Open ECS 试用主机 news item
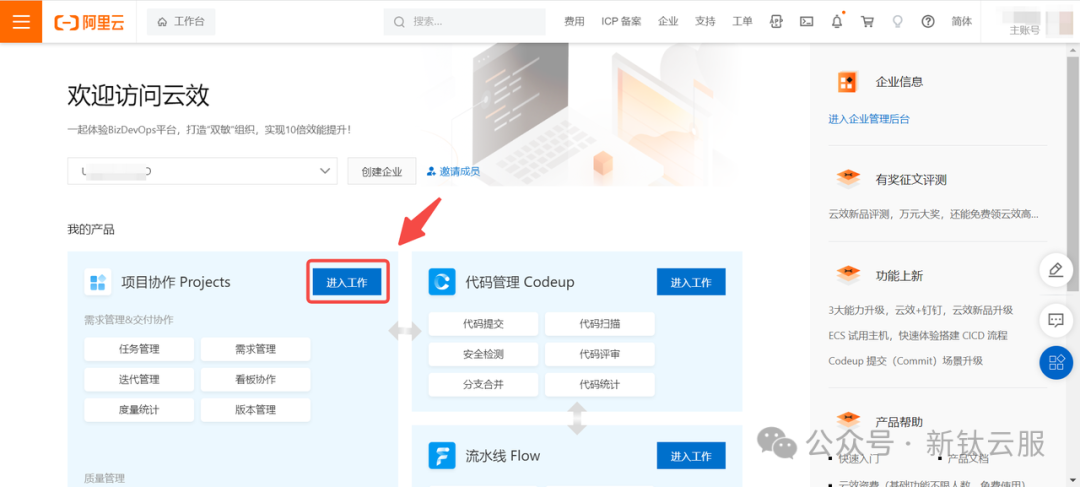Viewport: 1080px width, 487px height. click(x=917, y=335)
